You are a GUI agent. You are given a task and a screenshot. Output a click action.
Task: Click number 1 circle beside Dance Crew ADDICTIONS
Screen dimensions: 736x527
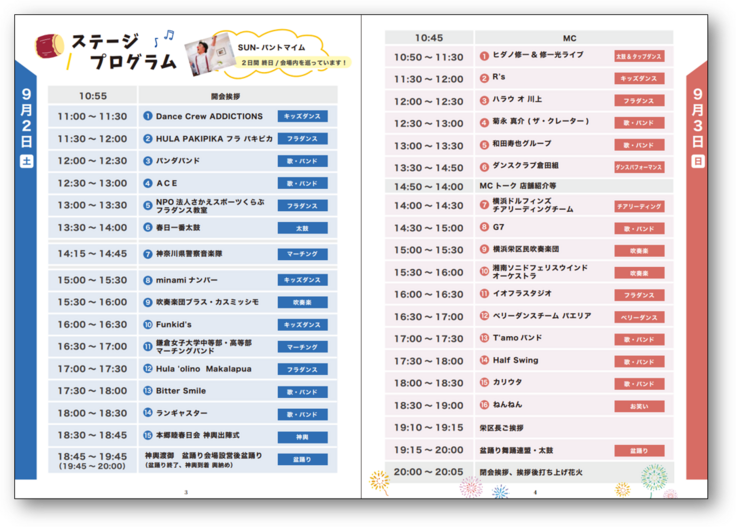(x=147, y=117)
